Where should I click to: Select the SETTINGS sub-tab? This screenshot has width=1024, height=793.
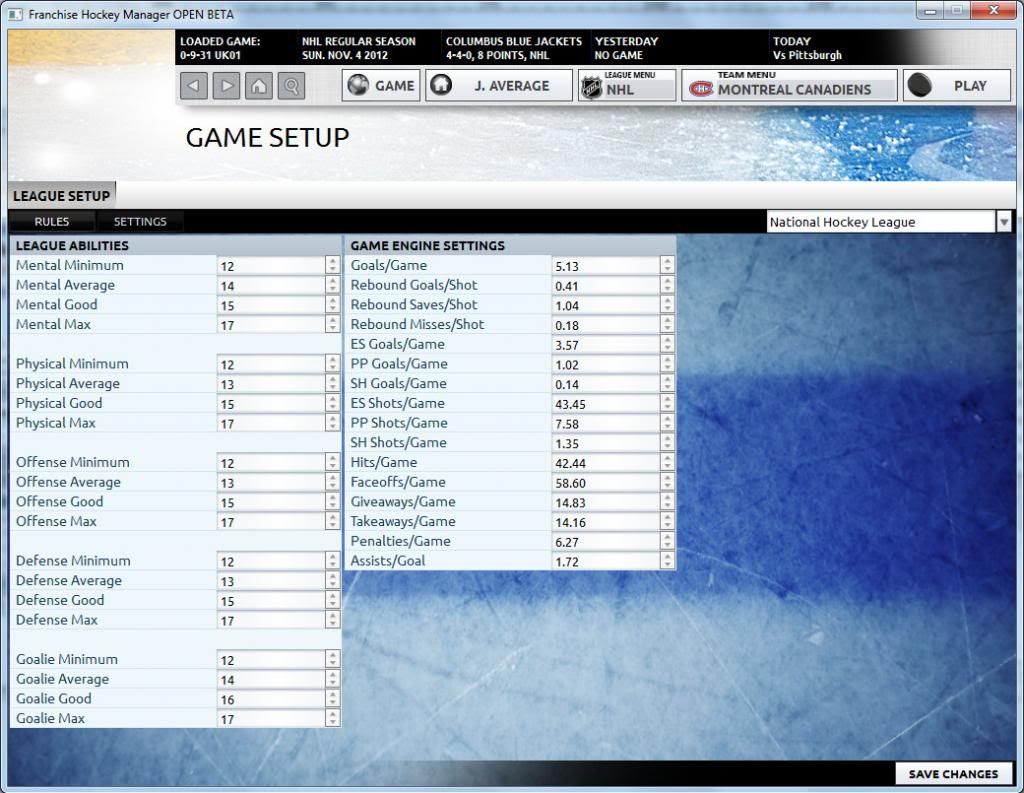click(x=140, y=221)
